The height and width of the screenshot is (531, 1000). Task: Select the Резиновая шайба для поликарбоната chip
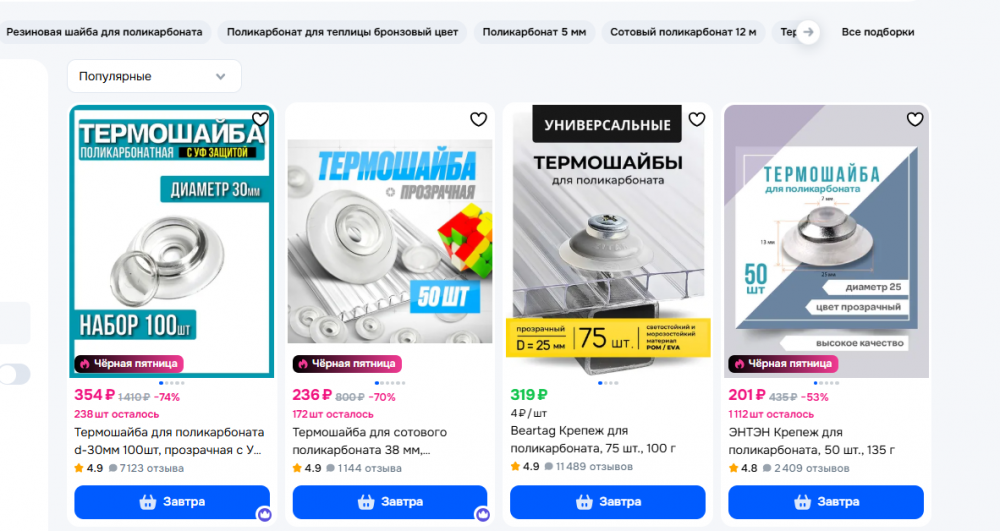pyautogui.click(x=105, y=32)
